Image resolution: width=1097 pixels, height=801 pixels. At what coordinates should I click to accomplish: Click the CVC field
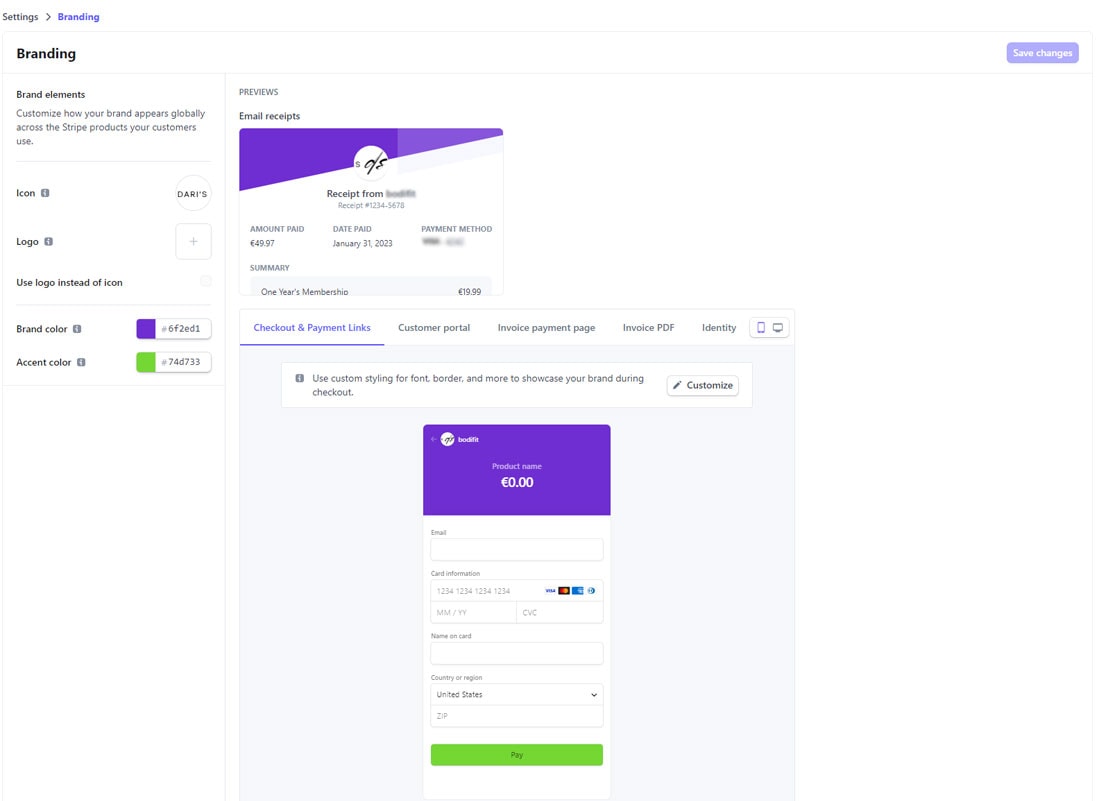coord(560,612)
